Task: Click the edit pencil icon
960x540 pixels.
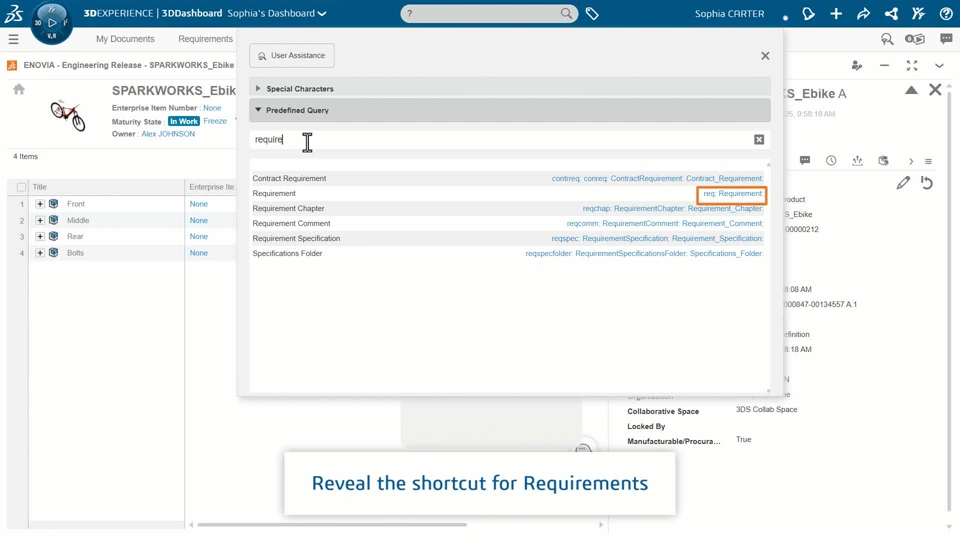Action: [x=903, y=182]
